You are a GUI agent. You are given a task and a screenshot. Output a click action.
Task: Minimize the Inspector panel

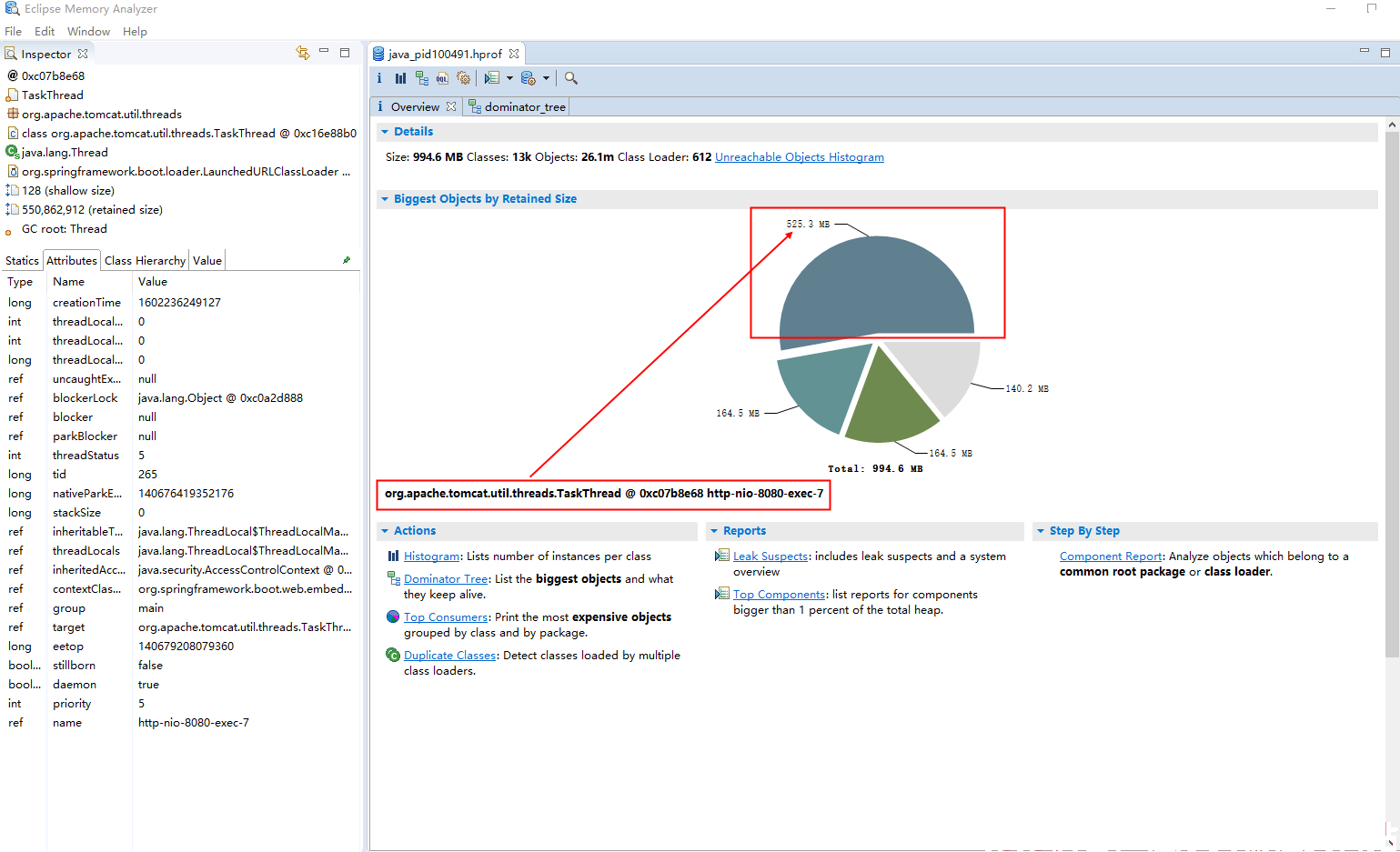click(x=324, y=52)
